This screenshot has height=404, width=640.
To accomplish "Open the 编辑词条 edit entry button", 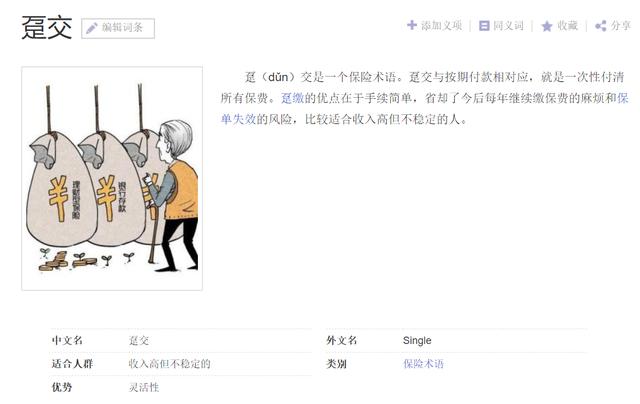I will click(x=118, y=28).
